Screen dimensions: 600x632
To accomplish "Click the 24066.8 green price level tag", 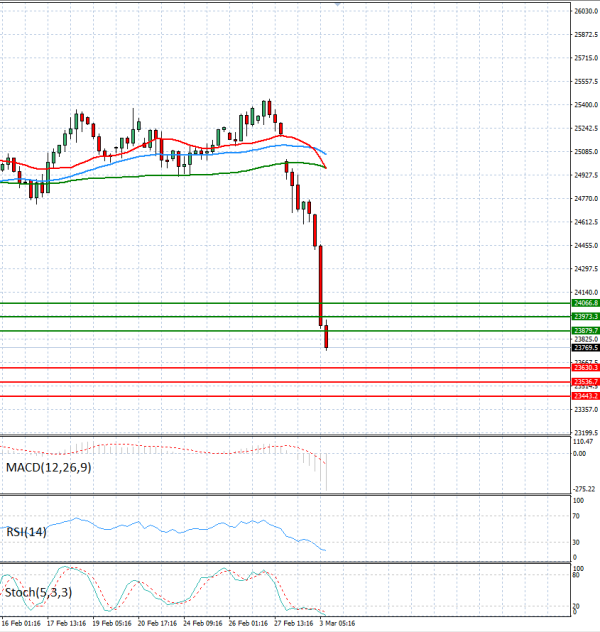I will click(585, 302).
